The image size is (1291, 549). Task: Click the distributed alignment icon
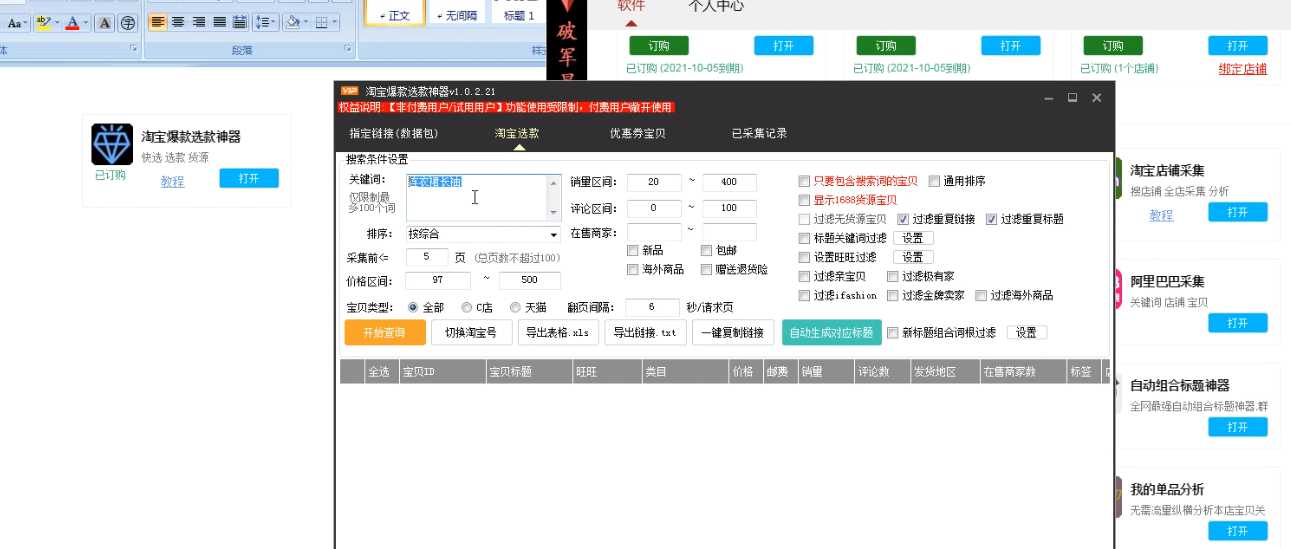tap(239, 22)
